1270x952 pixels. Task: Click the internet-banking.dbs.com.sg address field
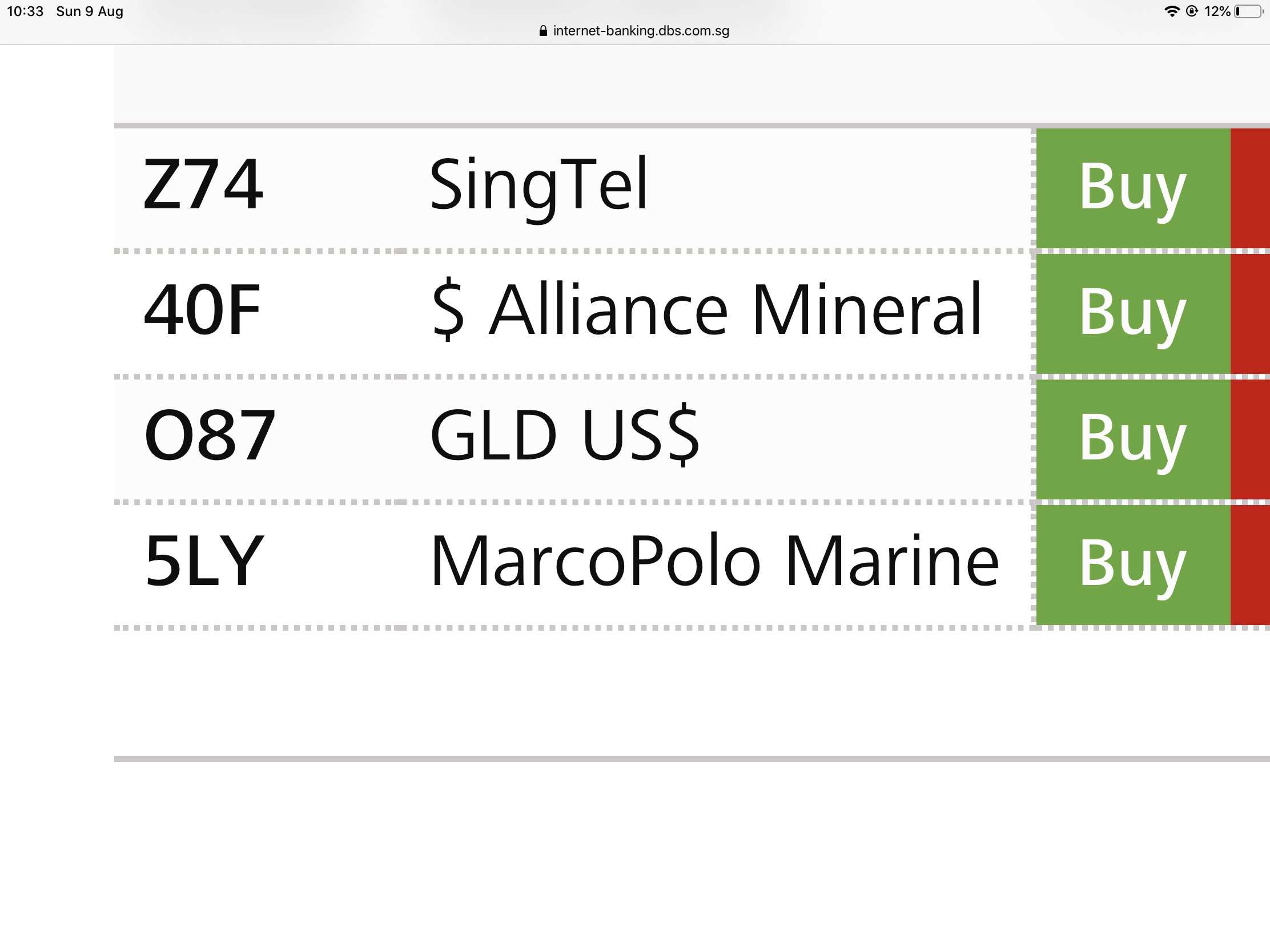[641, 31]
